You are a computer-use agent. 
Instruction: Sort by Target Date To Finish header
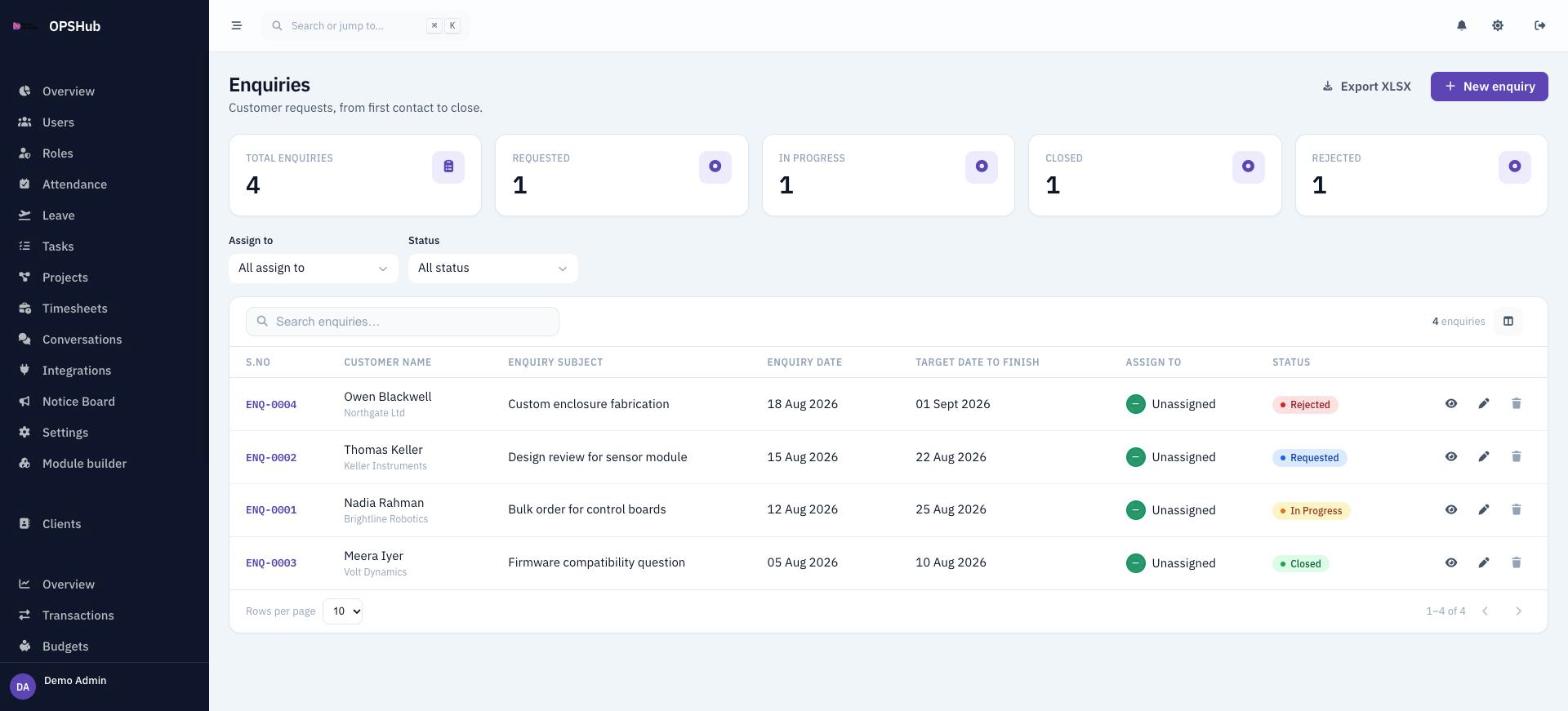point(977,362)
